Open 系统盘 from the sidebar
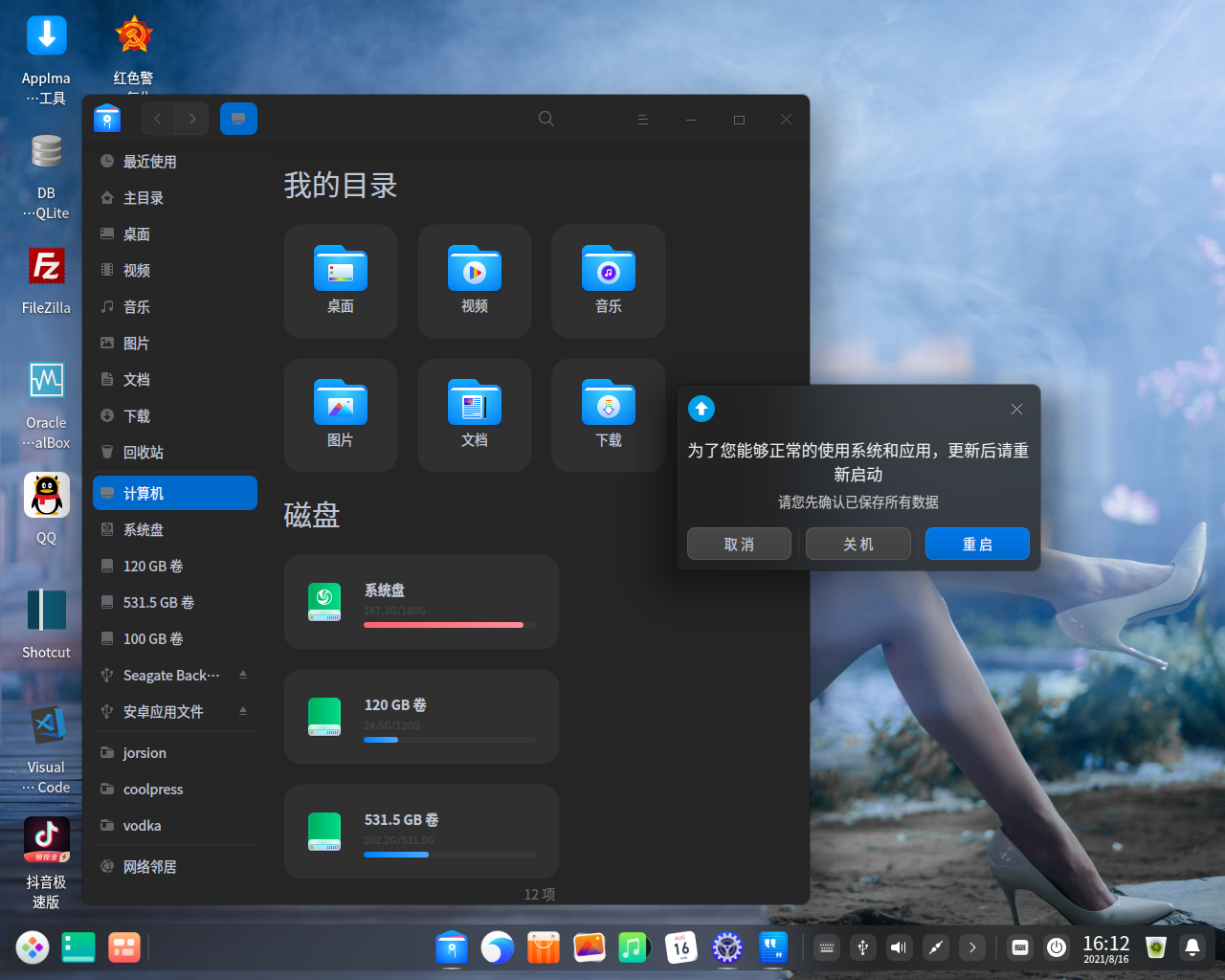The width and height of the screenshot is (1225, 980). 175,530
